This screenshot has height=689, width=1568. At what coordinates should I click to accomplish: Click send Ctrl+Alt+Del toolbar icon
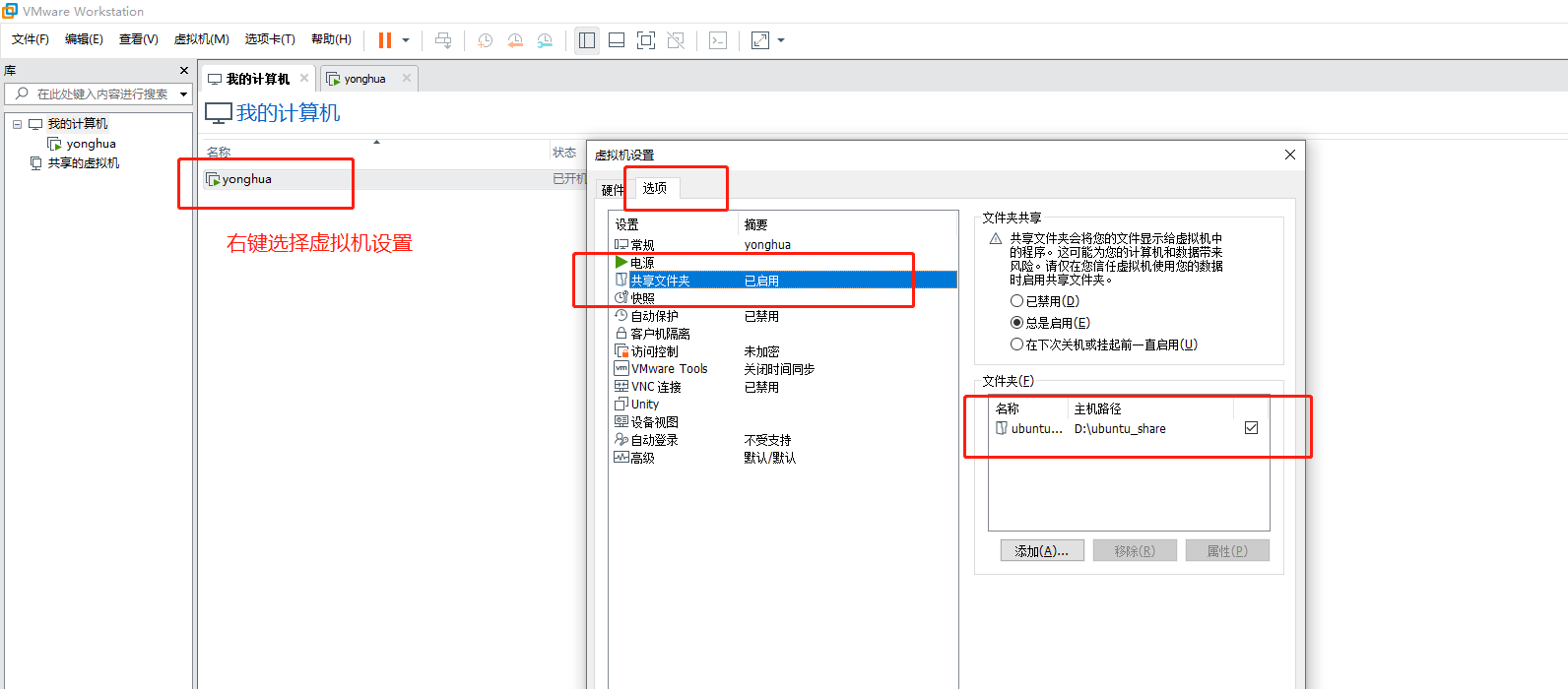click(443, 40)
